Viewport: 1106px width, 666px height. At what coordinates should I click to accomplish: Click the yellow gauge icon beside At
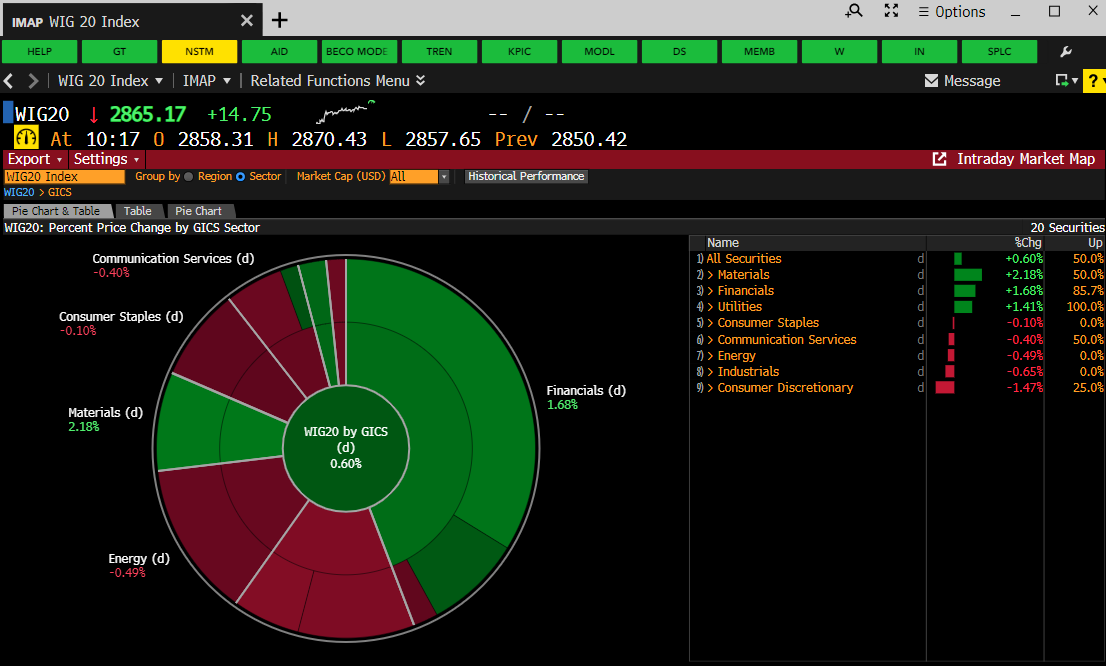[27, 139]
